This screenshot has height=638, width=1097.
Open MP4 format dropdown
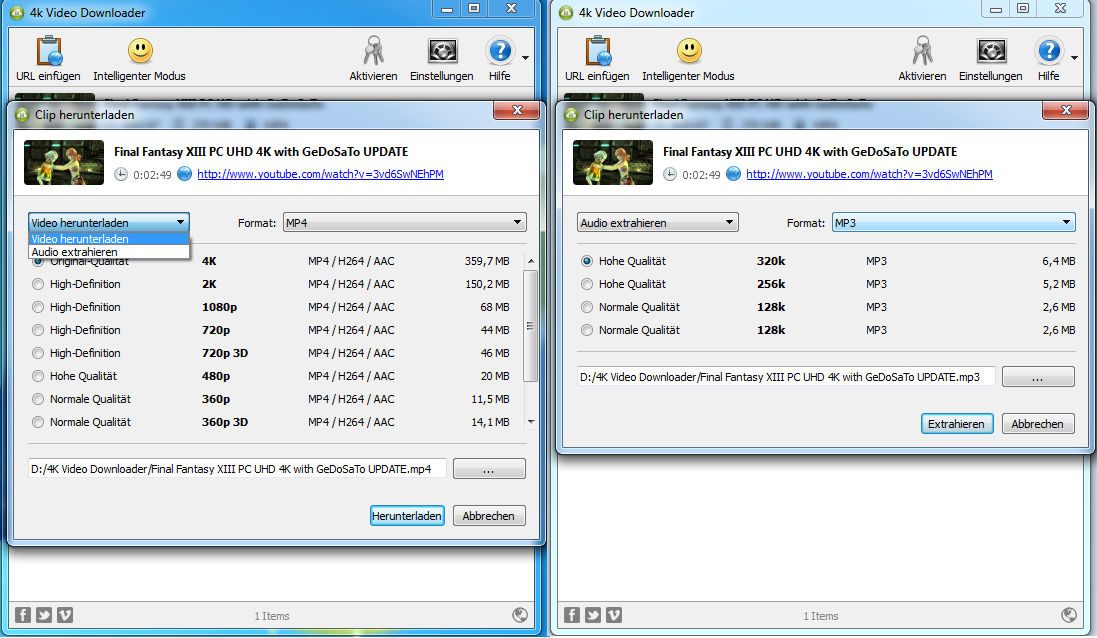[404, 222]
